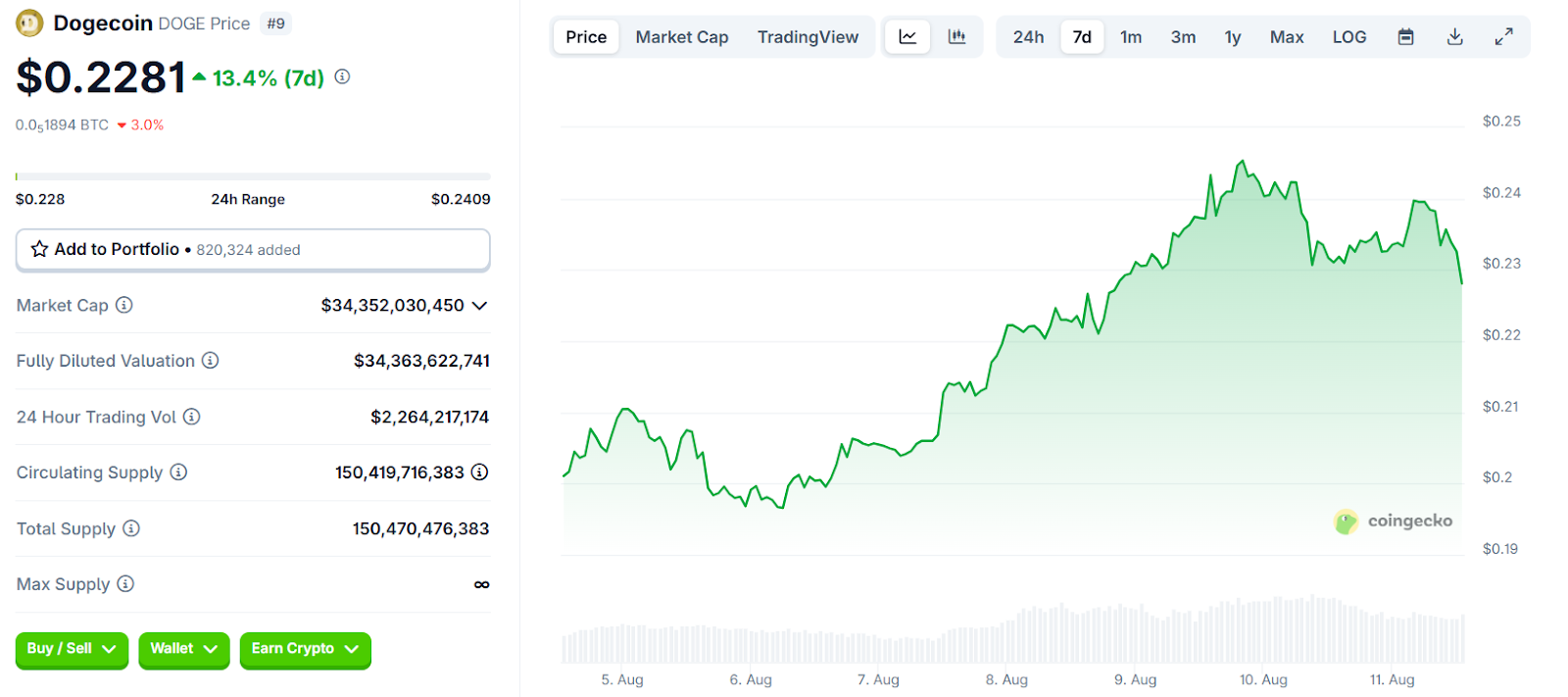Show Circulating Supply label info icon
Viewport: 1568px width, 697px height.
point(178,473)
